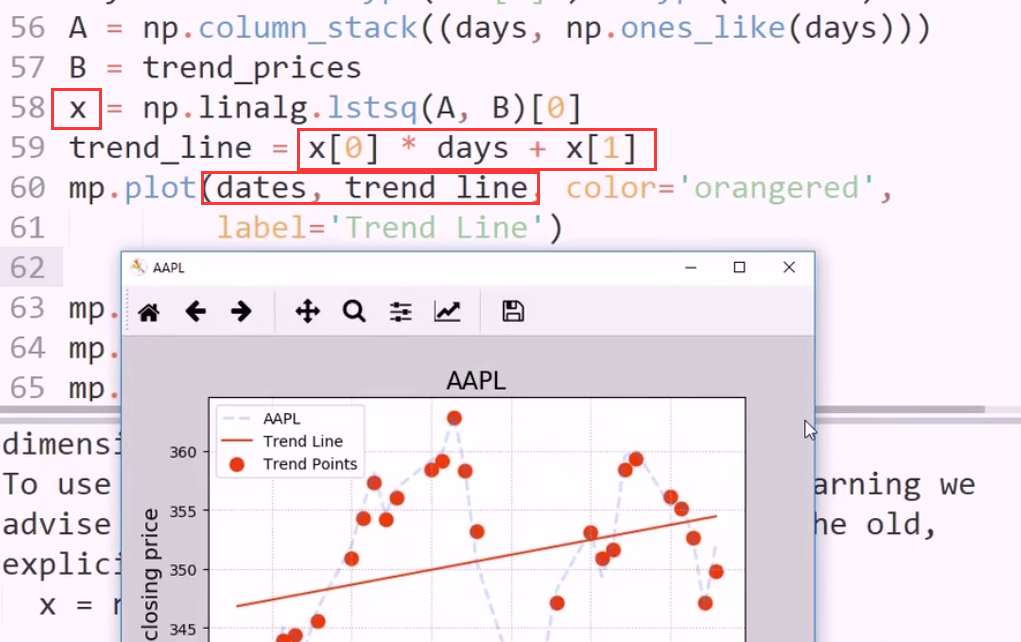Viewport: 1021px width, 642px height.
Task: Click line number 65 in editor gutter
Action: pyautogui.click(x=28, y=389)
